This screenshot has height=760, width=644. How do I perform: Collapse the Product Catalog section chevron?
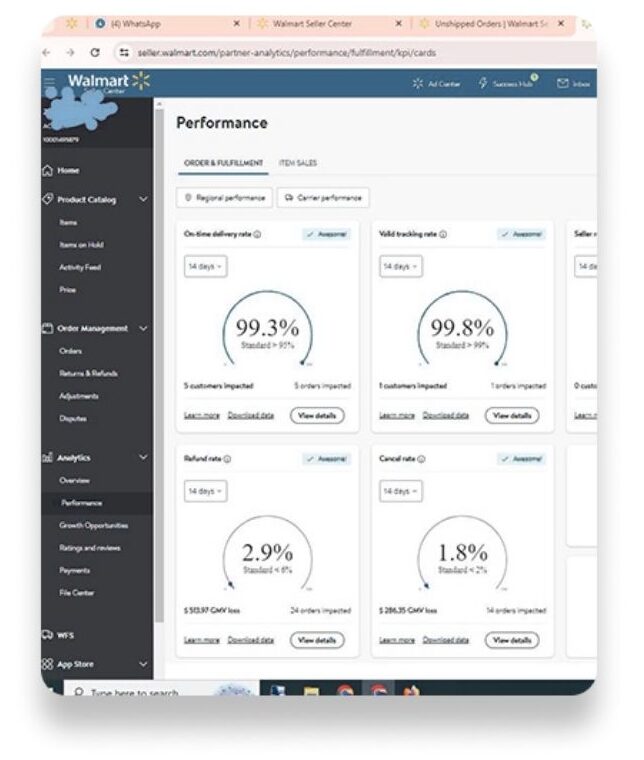[x=143, y=199]
